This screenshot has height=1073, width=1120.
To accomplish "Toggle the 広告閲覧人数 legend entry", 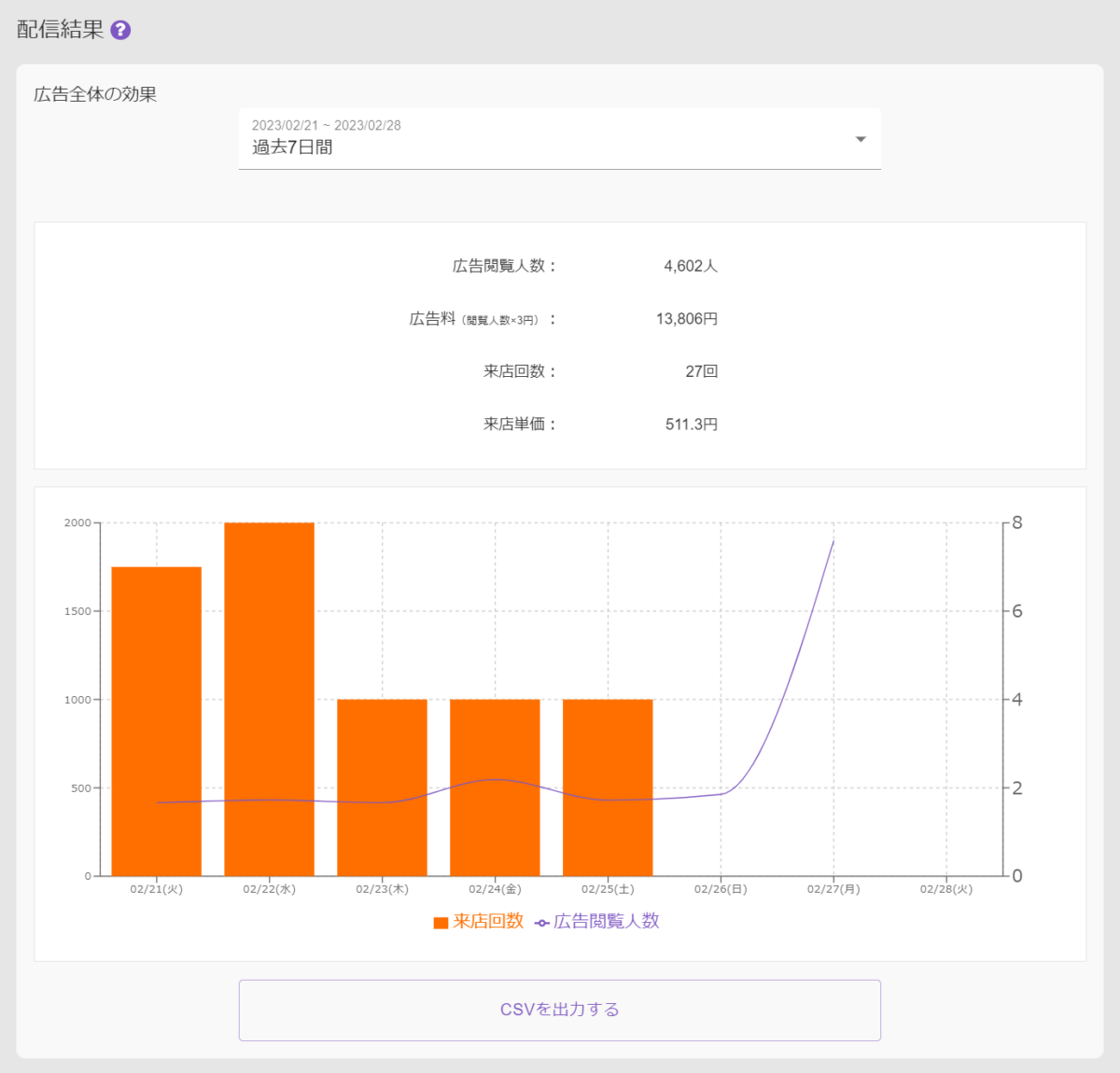I will coord(597,922).
